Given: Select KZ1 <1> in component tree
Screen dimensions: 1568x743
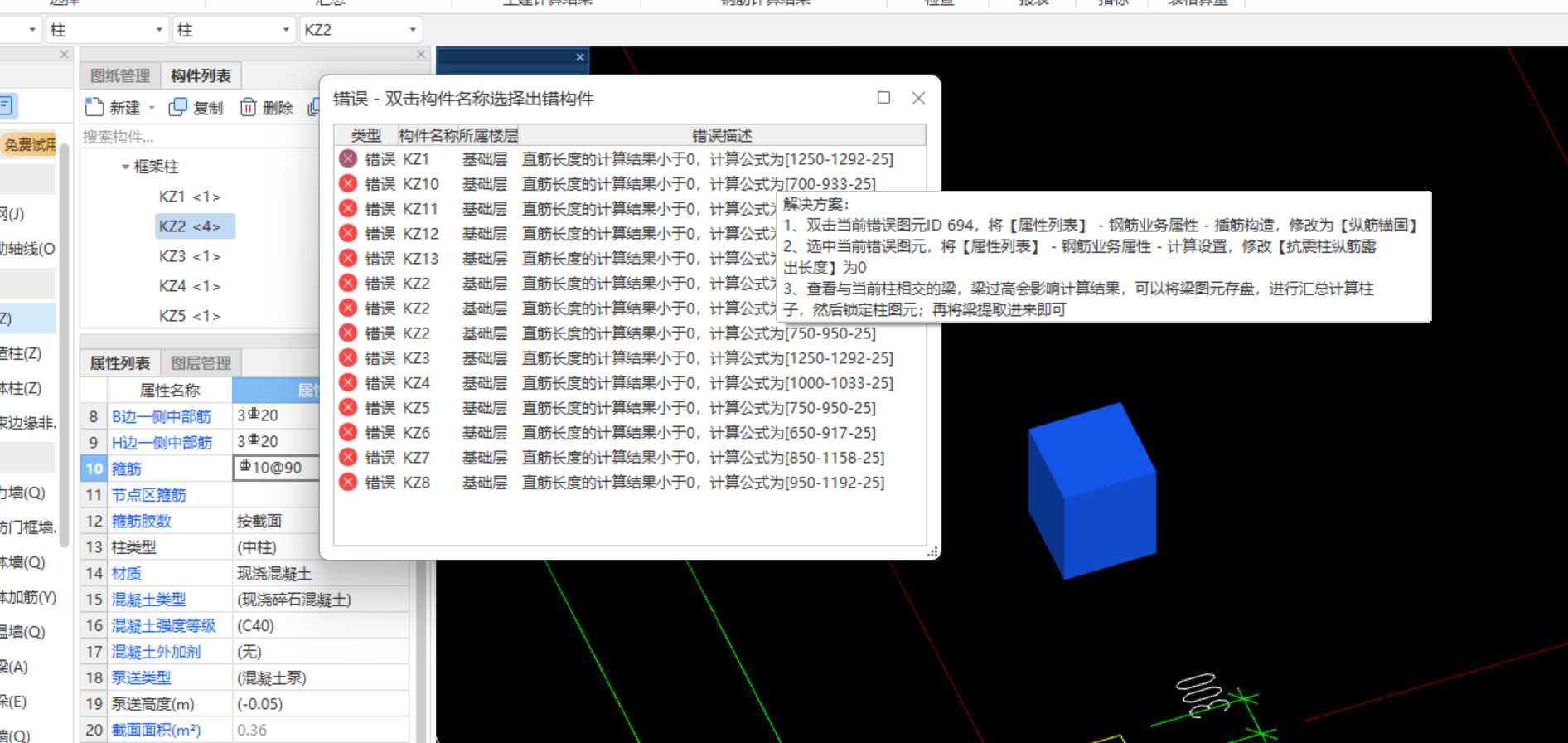Looking at the screenshot, I should tap(190, 197).
